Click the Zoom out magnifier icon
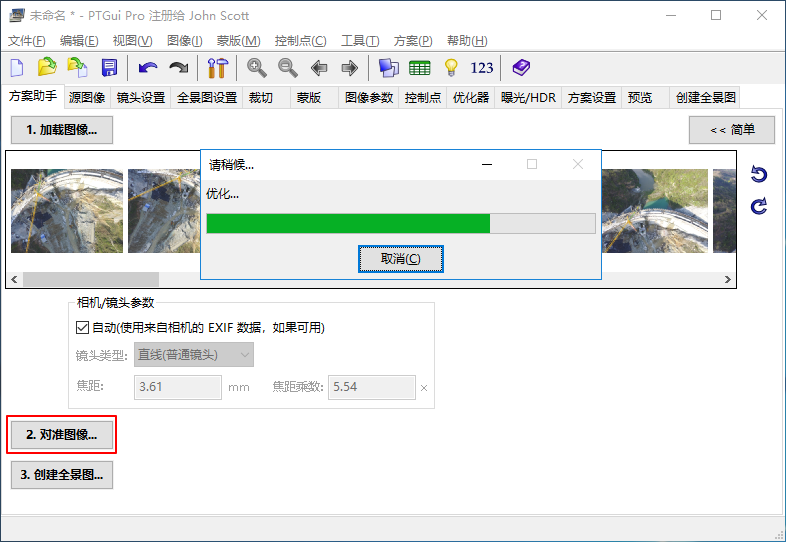This screenshot has height=542, width=786. [287, 67]
